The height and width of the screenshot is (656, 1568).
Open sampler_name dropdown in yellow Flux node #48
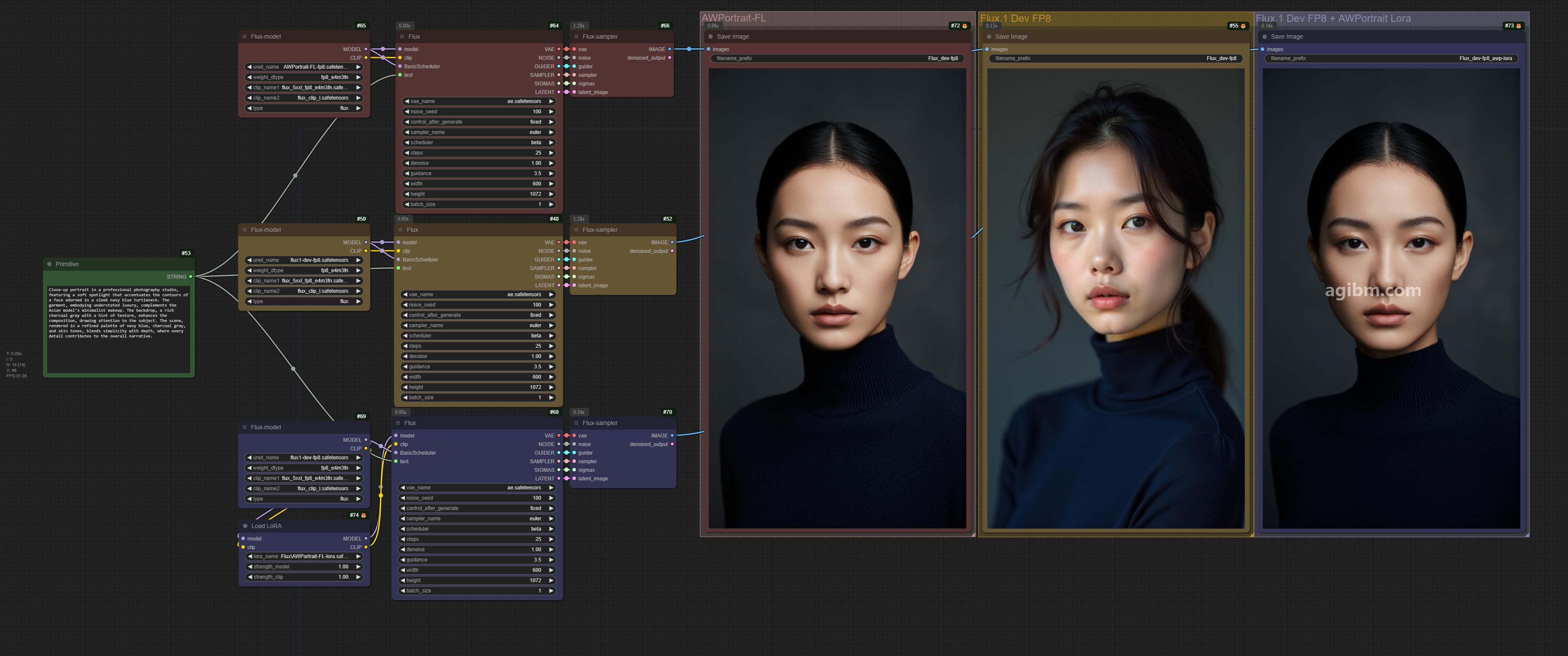click(478, 325)
